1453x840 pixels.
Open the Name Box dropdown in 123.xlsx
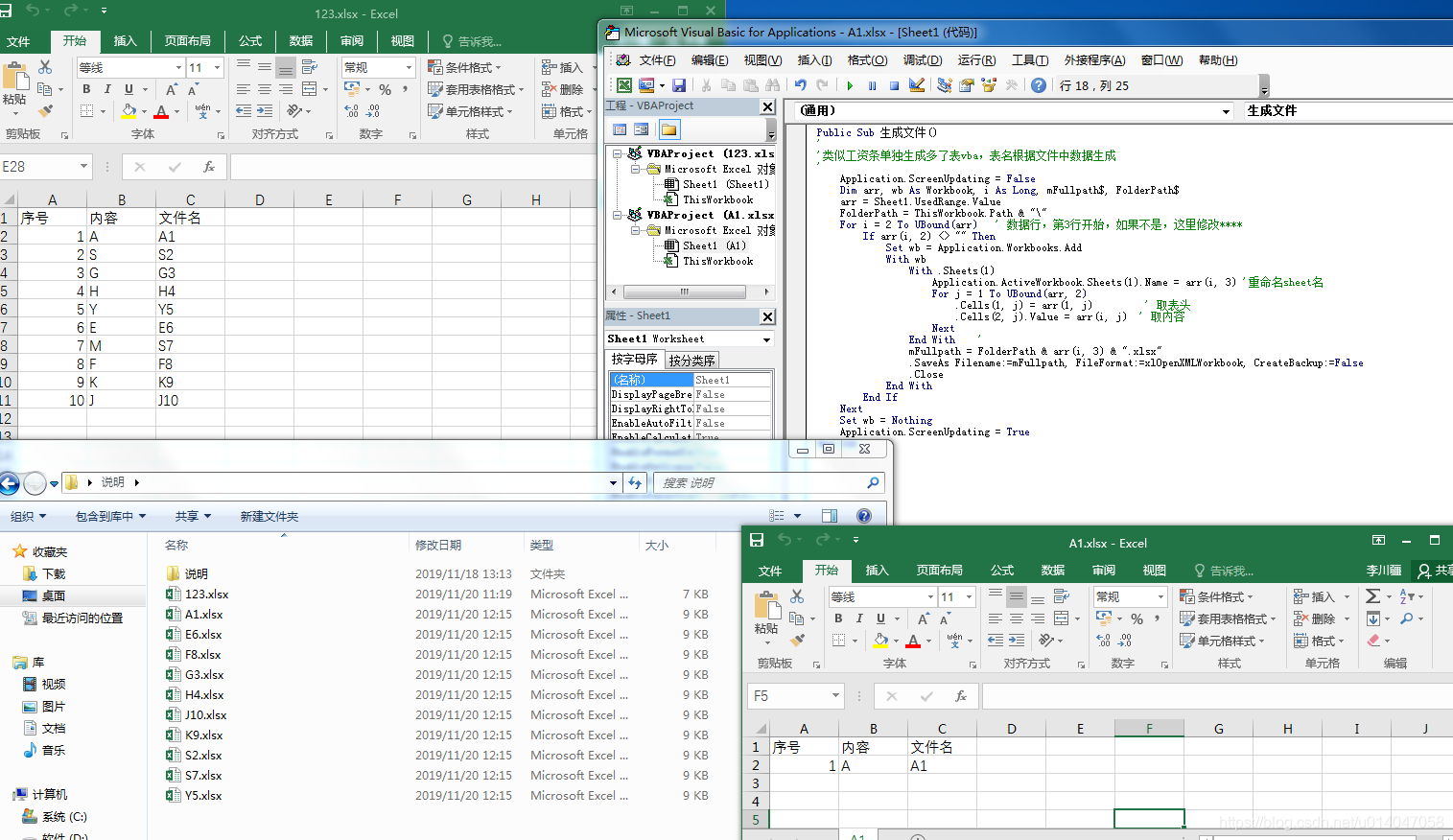click(x=83, y=167)
